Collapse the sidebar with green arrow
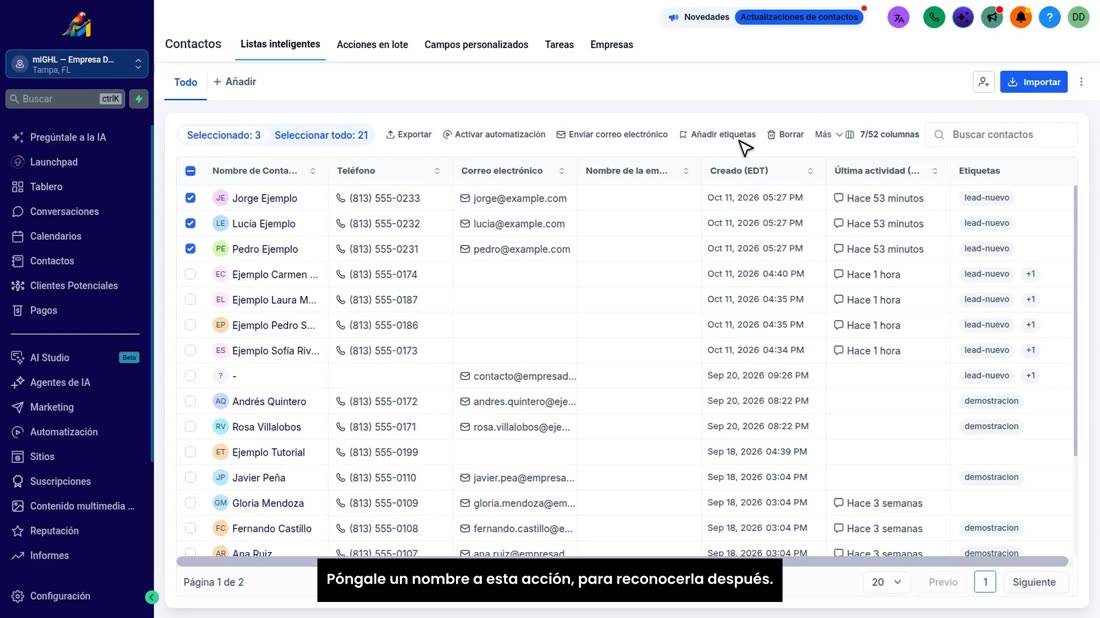1100x618 pixels. (152, 597)
